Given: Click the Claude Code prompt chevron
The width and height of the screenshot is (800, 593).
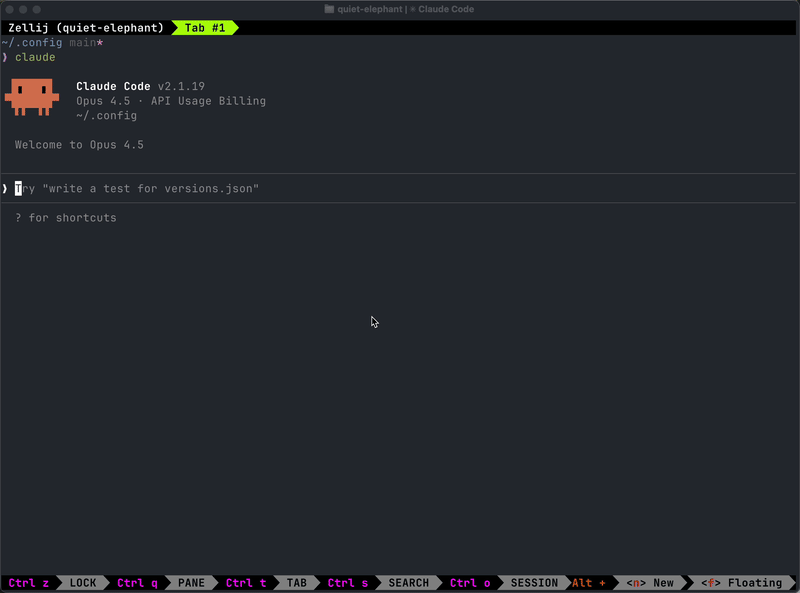Looking at the screenshot, I should (5, 188).
